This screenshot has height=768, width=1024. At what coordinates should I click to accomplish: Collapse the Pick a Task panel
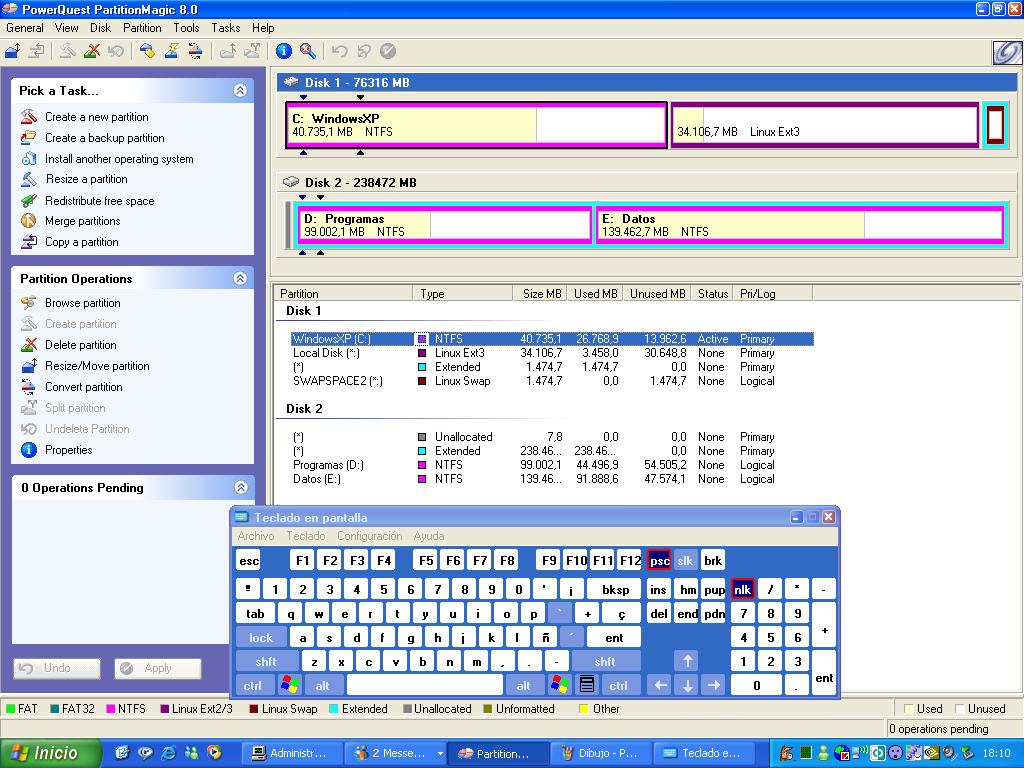tap(240, 90)
